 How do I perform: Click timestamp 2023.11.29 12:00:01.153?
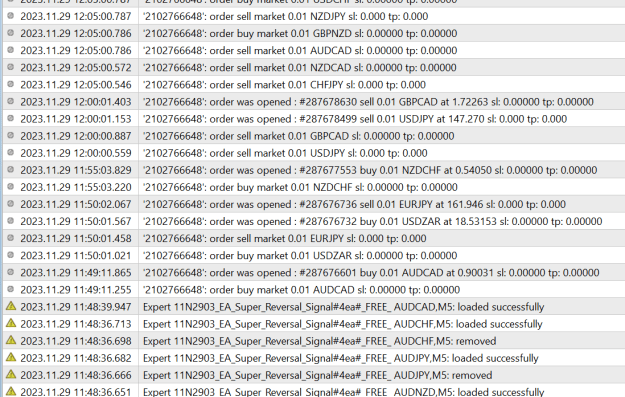[x=76, y=119]
